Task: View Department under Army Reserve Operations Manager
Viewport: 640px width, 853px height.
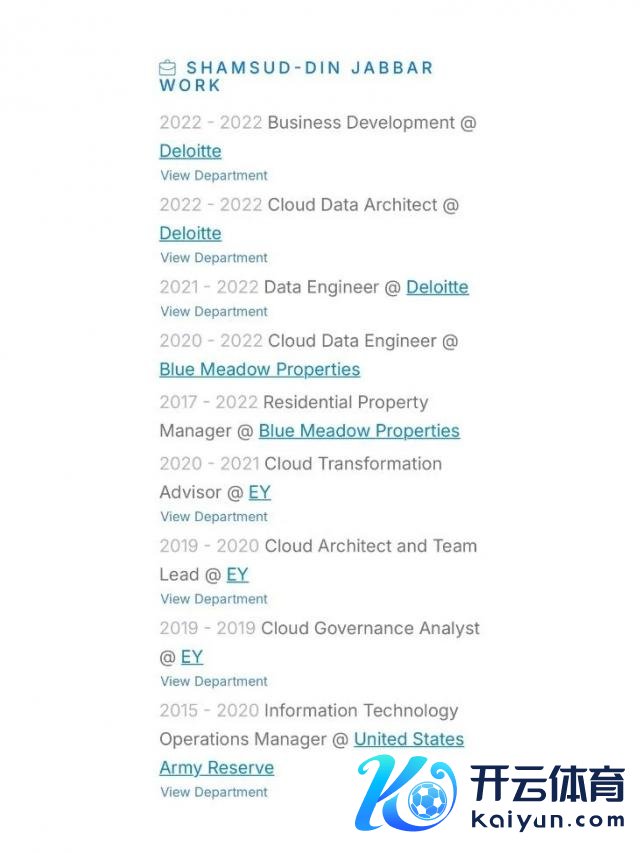Action: click(214, 792)
